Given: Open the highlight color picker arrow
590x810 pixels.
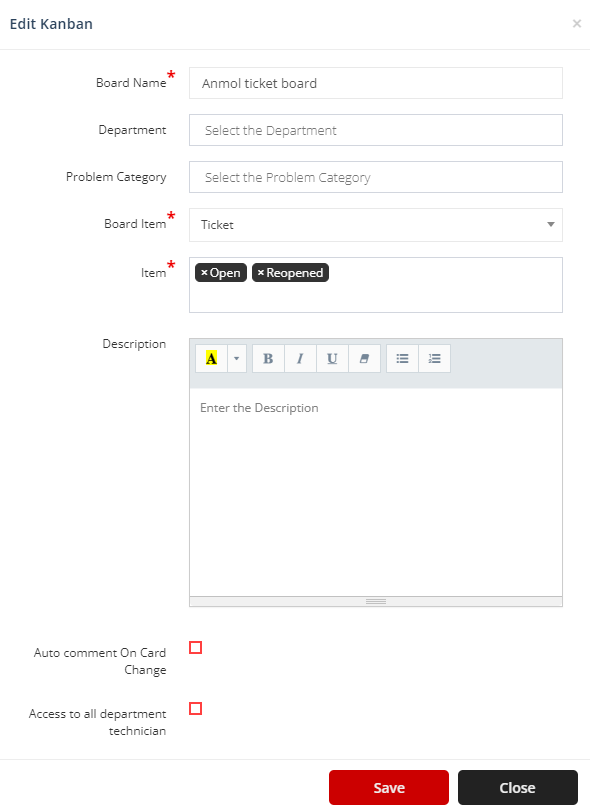Looking at the screenshot, I should [237, 359].
